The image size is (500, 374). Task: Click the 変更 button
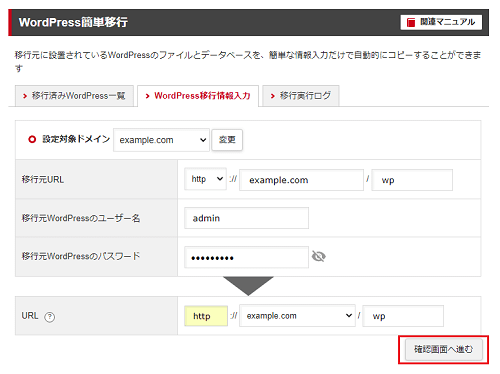click(x=227, y=140)
